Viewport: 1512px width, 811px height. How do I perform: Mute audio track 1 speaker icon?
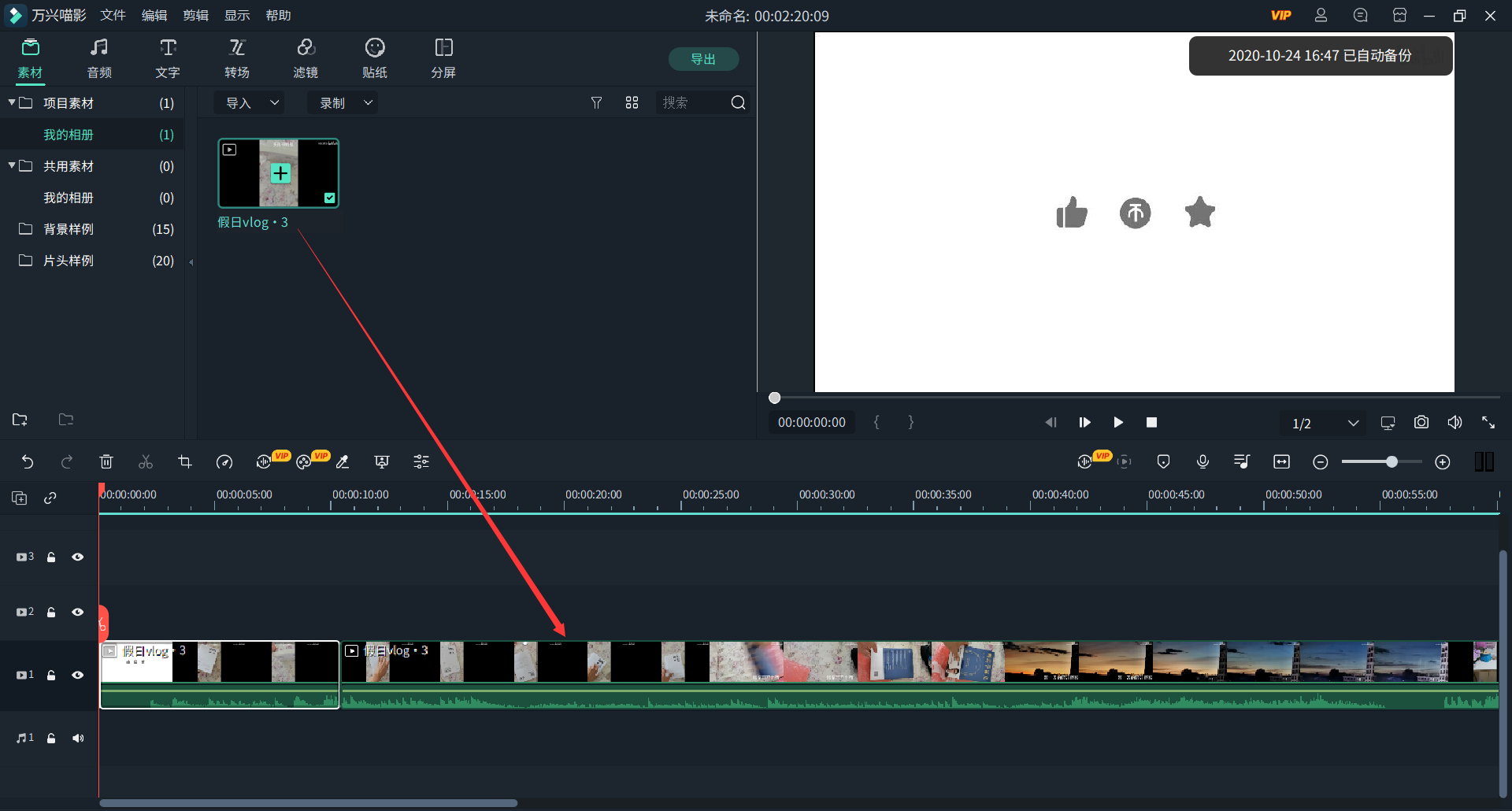pos(78,739)
